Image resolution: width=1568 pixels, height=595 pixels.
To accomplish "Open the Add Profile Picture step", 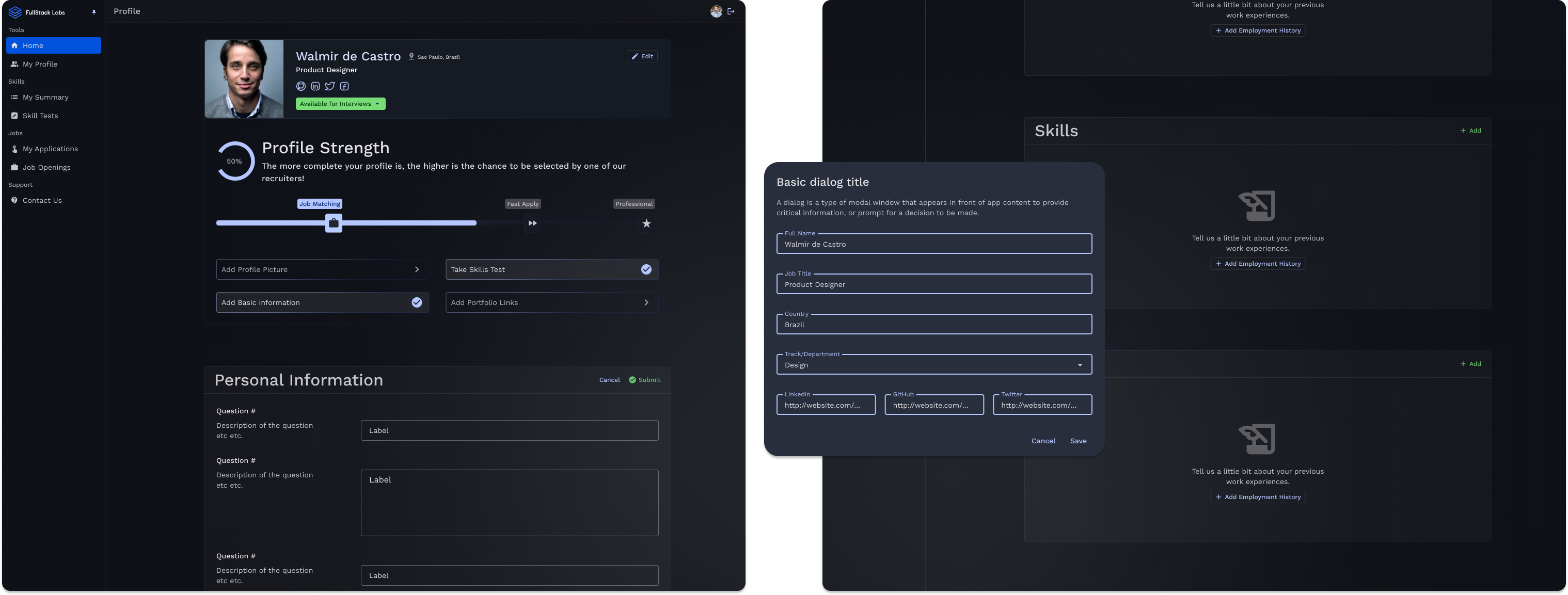I will click(x=323, y=269).
